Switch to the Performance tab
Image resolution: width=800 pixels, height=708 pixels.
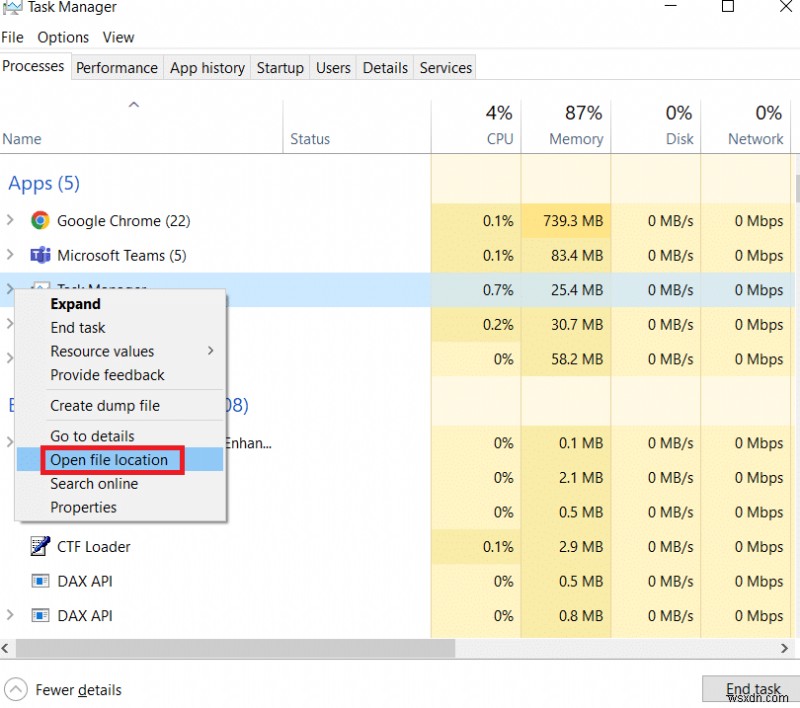coord(117,67)
